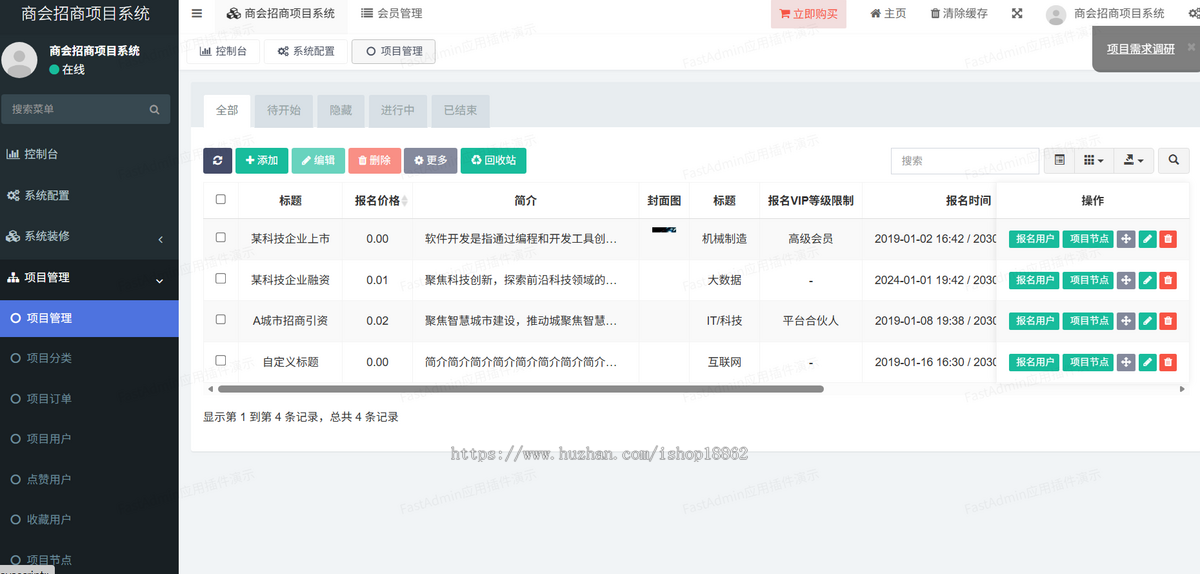Expand 系统装修 sidebar menu
Image resolution: width=1200 pixels, height=574 pixels.
tap(89, 237)
